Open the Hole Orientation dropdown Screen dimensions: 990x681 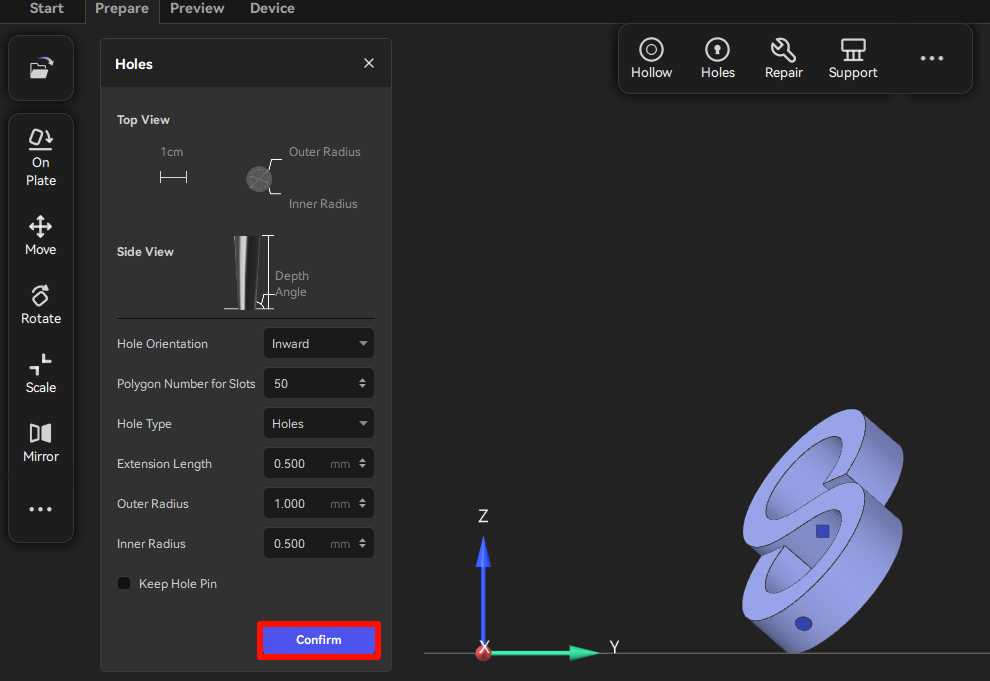(319, 343)
